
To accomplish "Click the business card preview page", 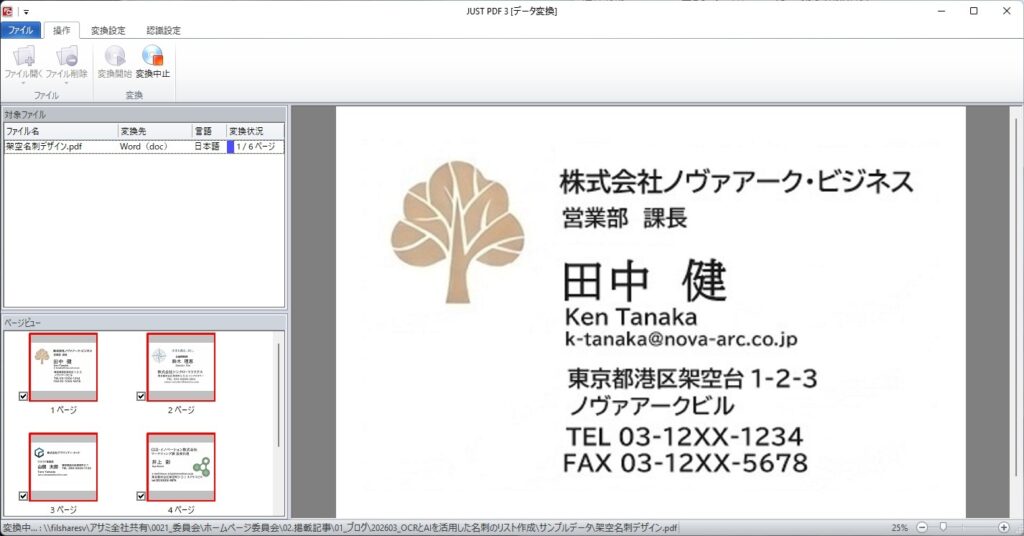I will click(x=650, y=312).
